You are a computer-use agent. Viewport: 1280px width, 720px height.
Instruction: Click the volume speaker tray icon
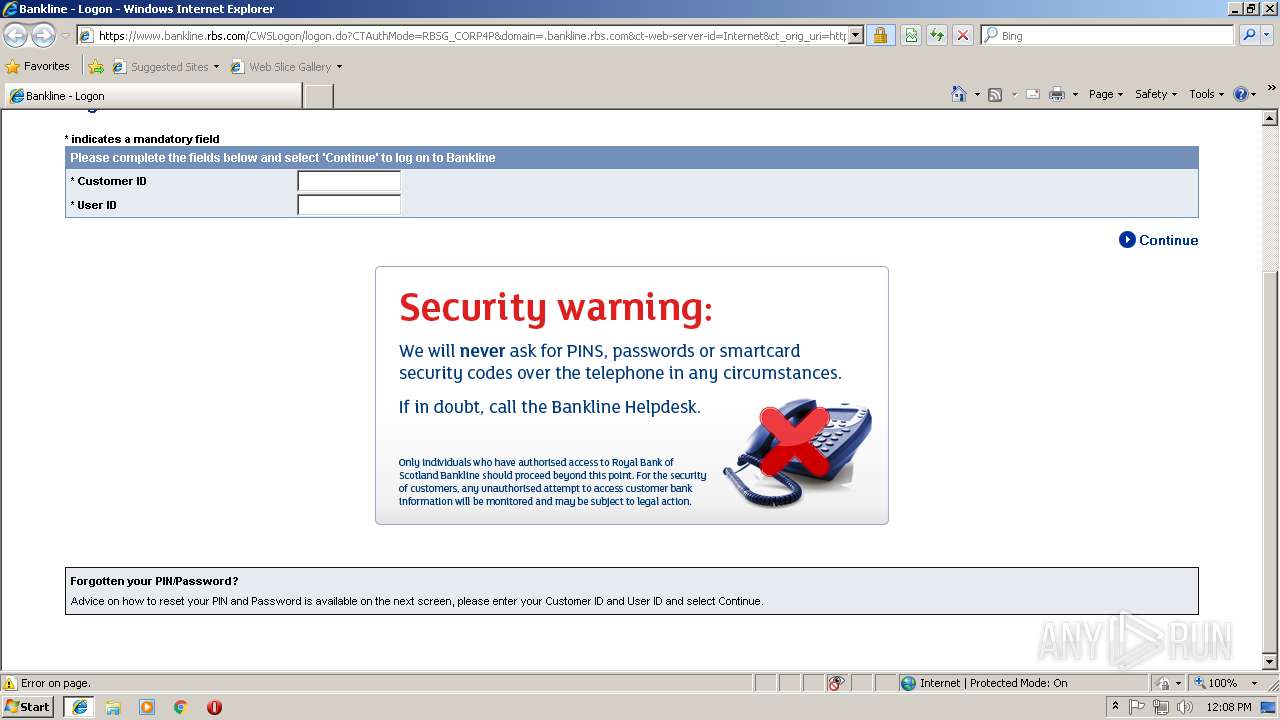[x=1185, y=707]
